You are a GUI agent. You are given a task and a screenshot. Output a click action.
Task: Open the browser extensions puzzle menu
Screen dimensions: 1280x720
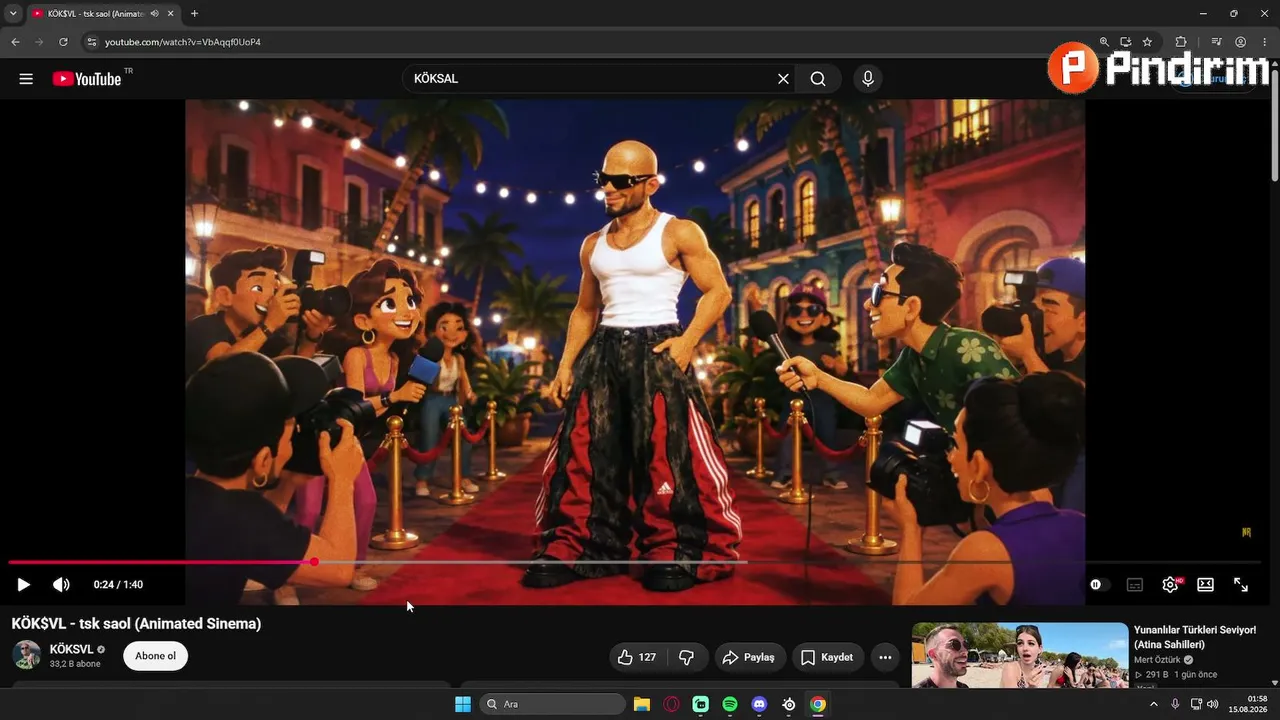pos(1181,42)
